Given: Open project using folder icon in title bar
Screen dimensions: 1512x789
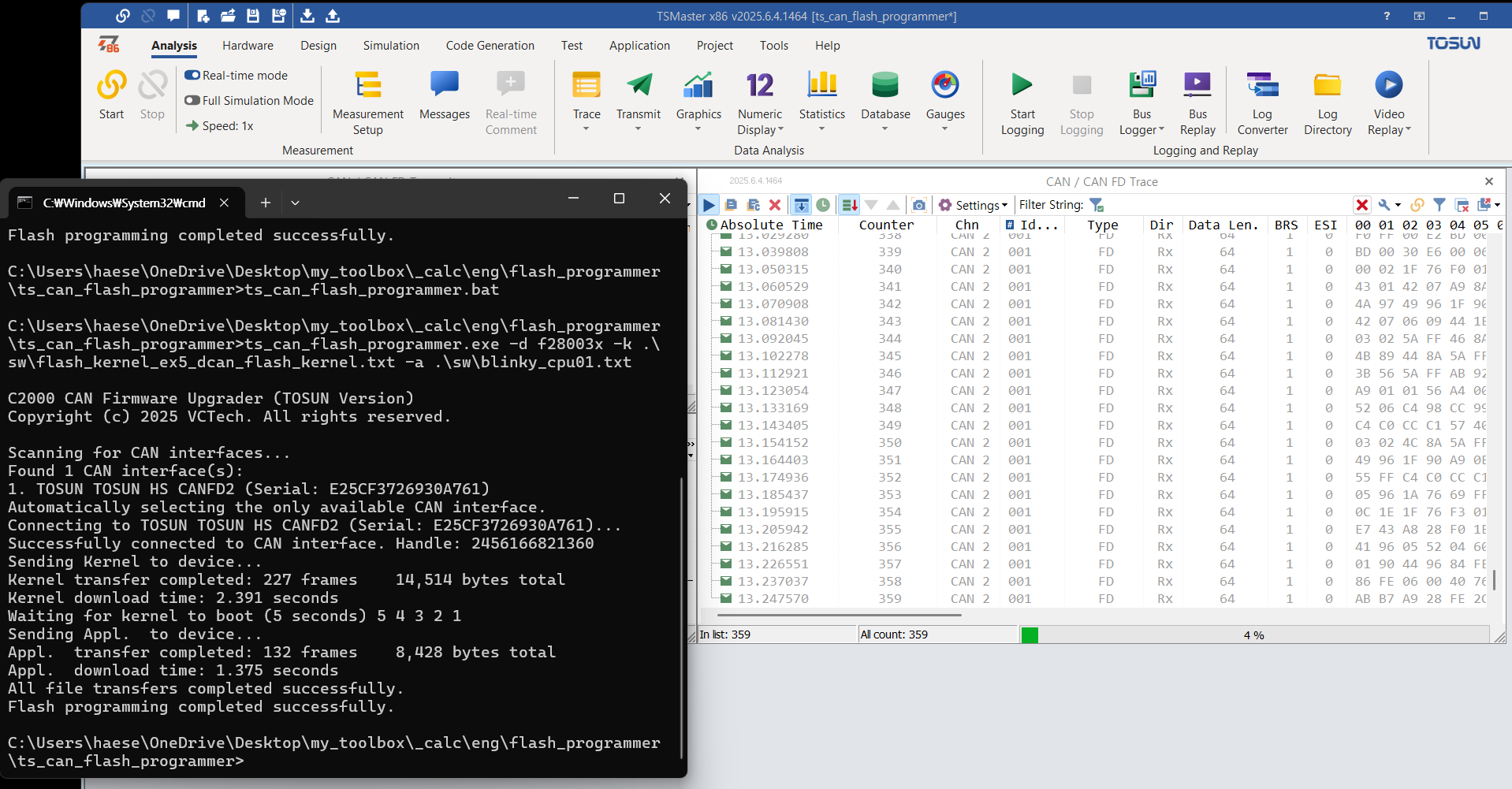Looking at the screenshot, I should [x=228, y=16].
